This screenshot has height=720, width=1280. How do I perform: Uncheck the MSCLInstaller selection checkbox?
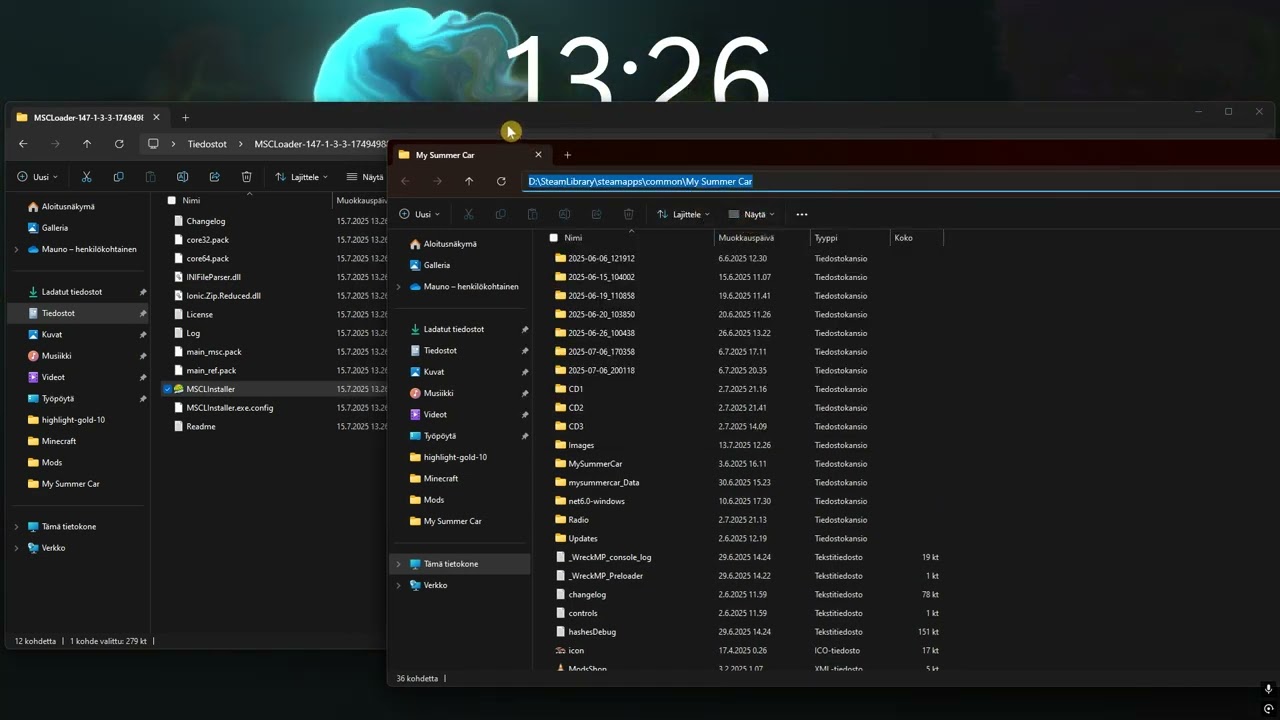[x=167, y=389]
